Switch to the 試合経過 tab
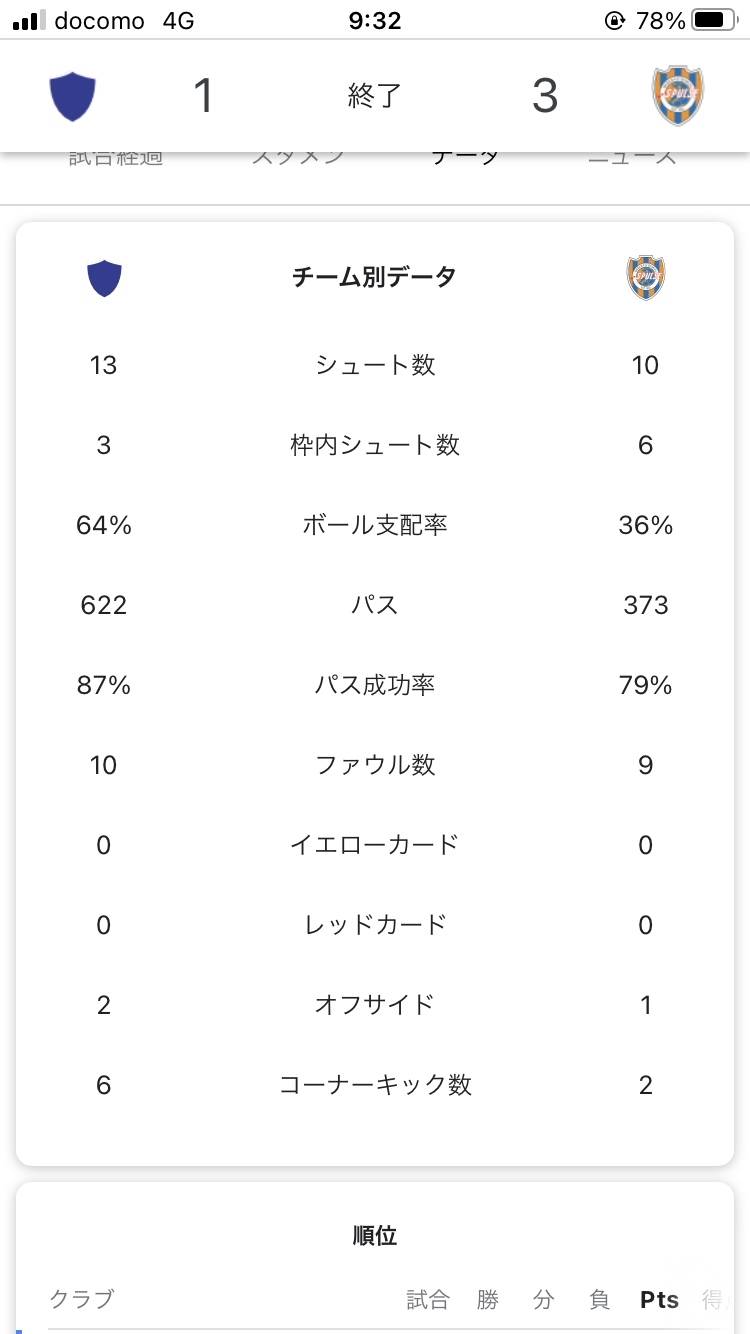Viewport: 750px width, 1334px height. (116, 157)
